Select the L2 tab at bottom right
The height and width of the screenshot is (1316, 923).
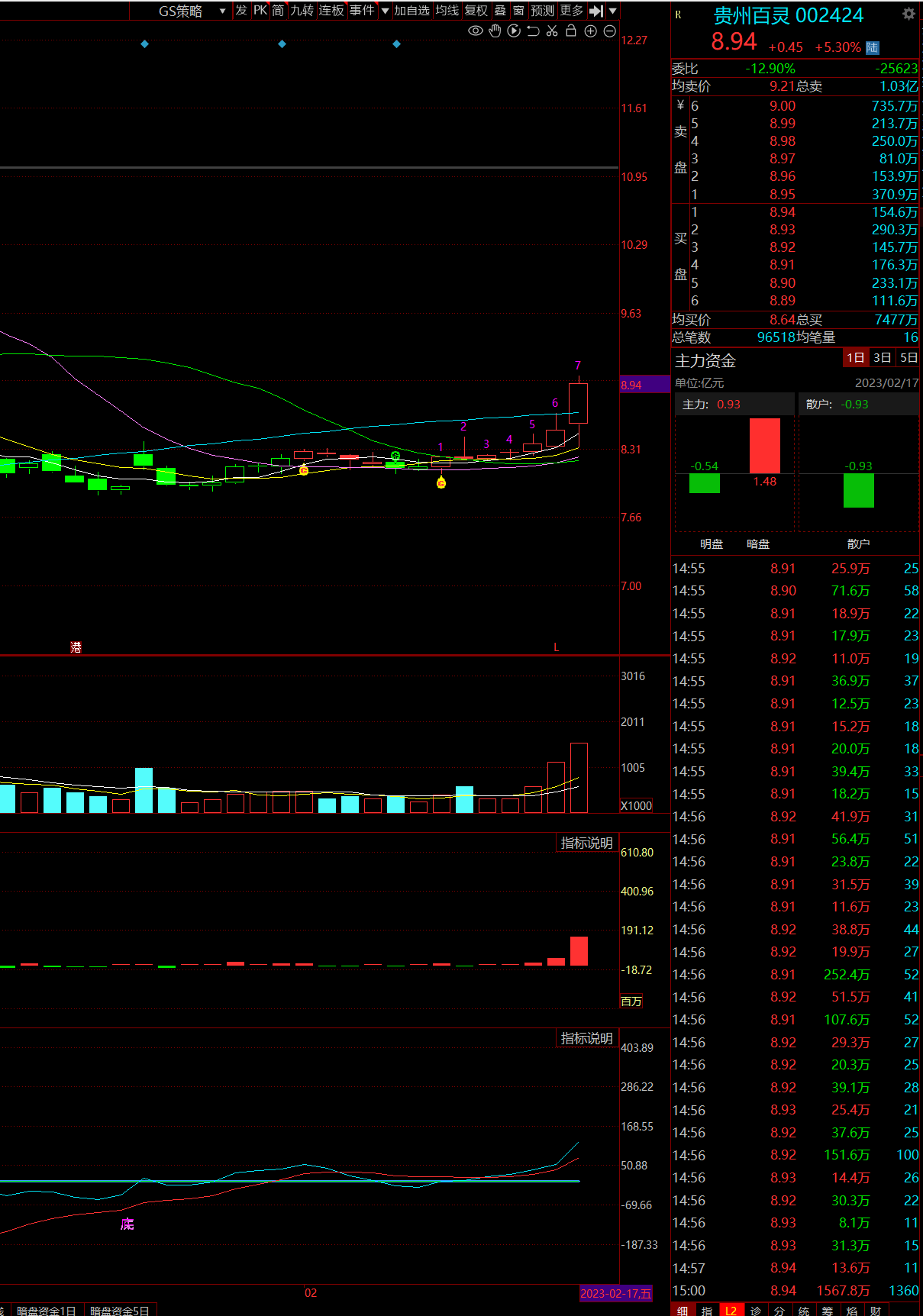click(731, 1310)
